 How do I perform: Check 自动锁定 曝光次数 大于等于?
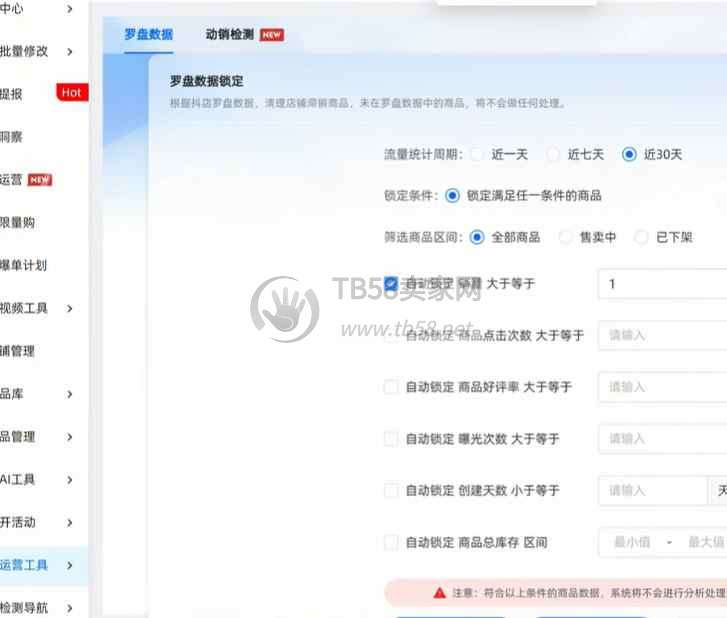391,439
